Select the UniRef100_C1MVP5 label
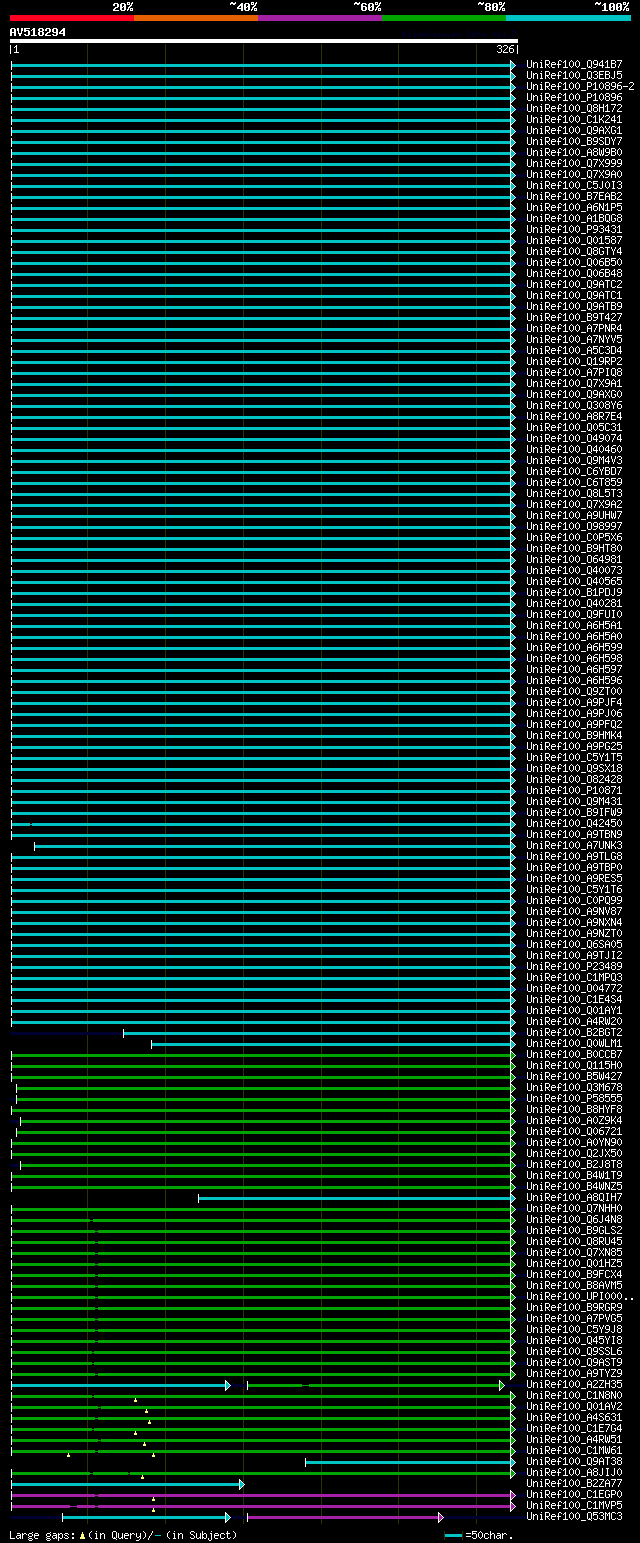Viewport: 640px width, 1543px height. 574,1505
